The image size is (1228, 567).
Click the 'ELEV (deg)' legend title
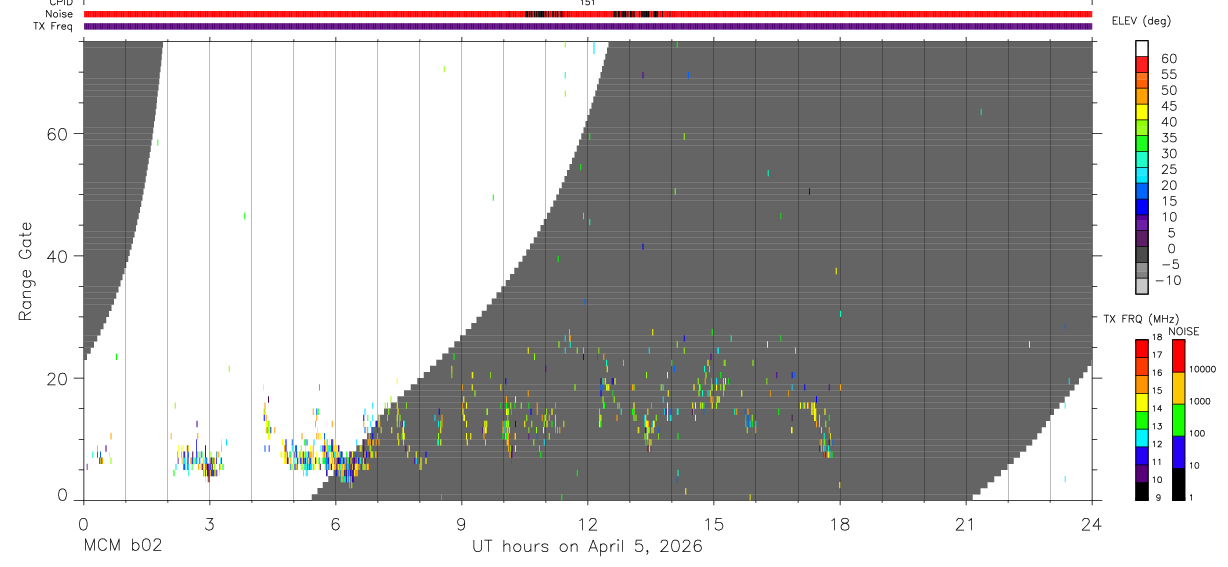(x=1141, y=21)
